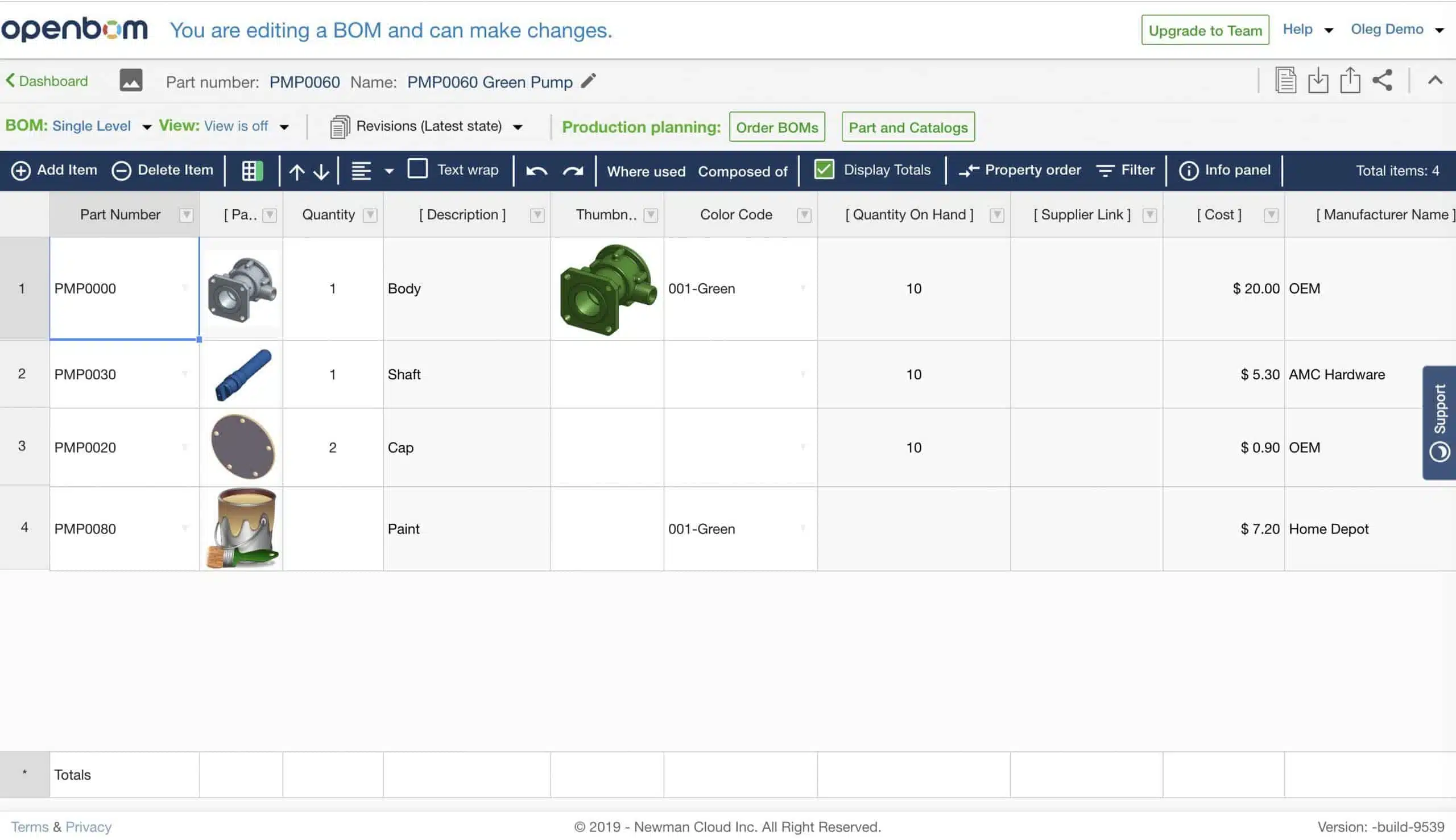Open the document report icon in header
The height and width of the screenshot is (840, 1456).
point(1285,80)
